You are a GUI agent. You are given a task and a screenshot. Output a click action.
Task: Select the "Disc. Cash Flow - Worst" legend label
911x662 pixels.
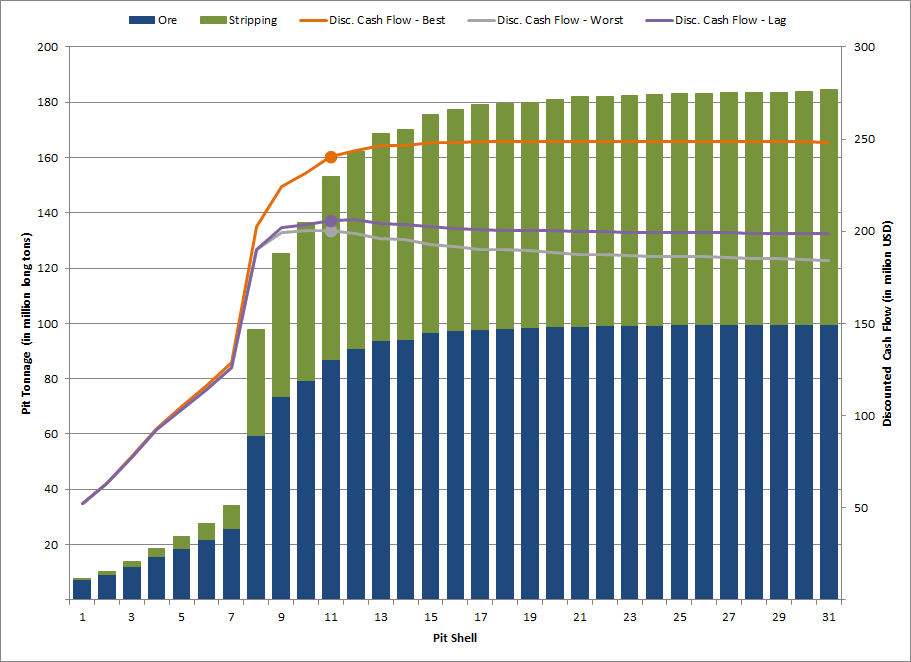coord(560,20)
